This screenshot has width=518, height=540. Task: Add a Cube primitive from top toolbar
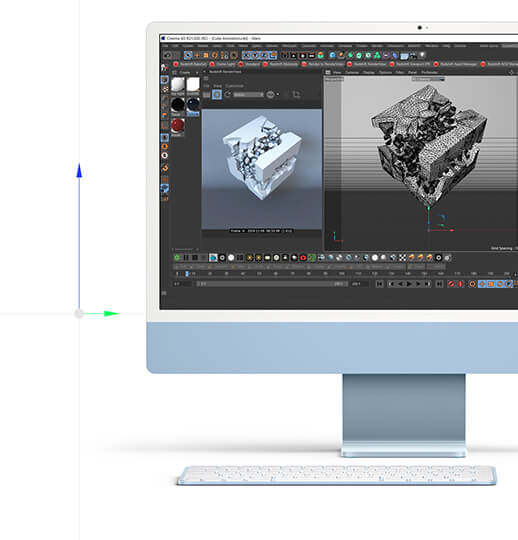click(332, 55)
